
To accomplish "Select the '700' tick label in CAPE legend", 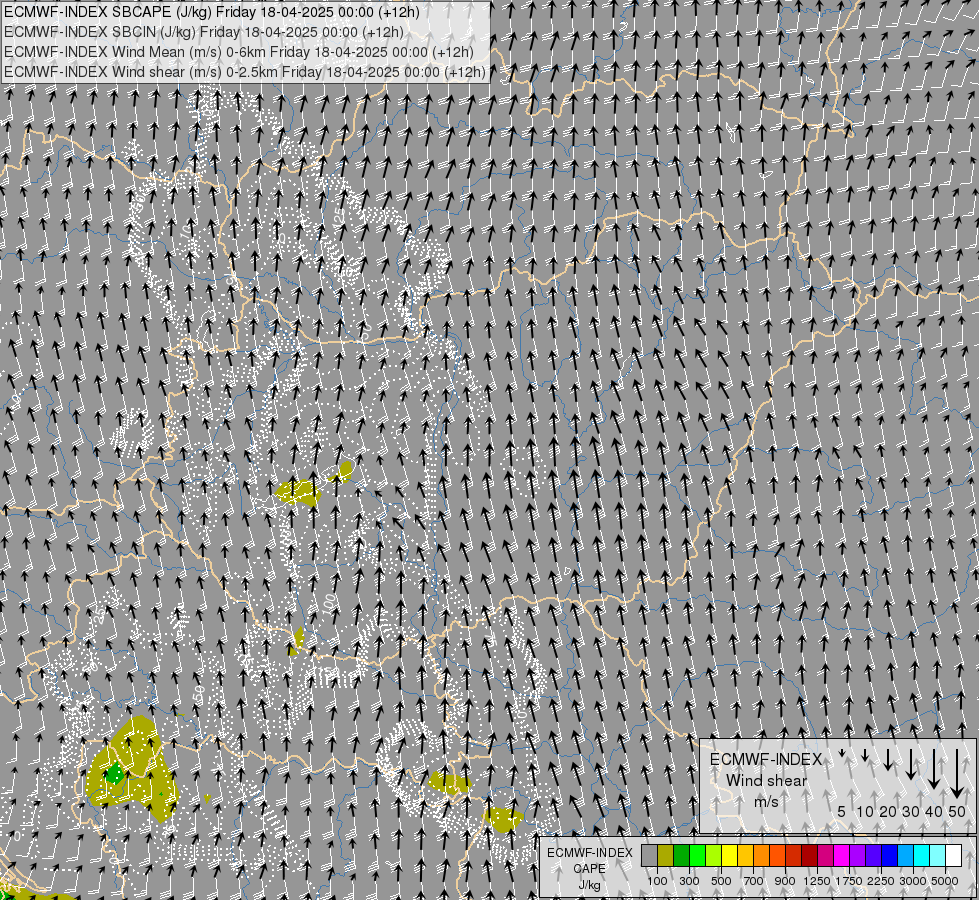I will click(754, 881).
